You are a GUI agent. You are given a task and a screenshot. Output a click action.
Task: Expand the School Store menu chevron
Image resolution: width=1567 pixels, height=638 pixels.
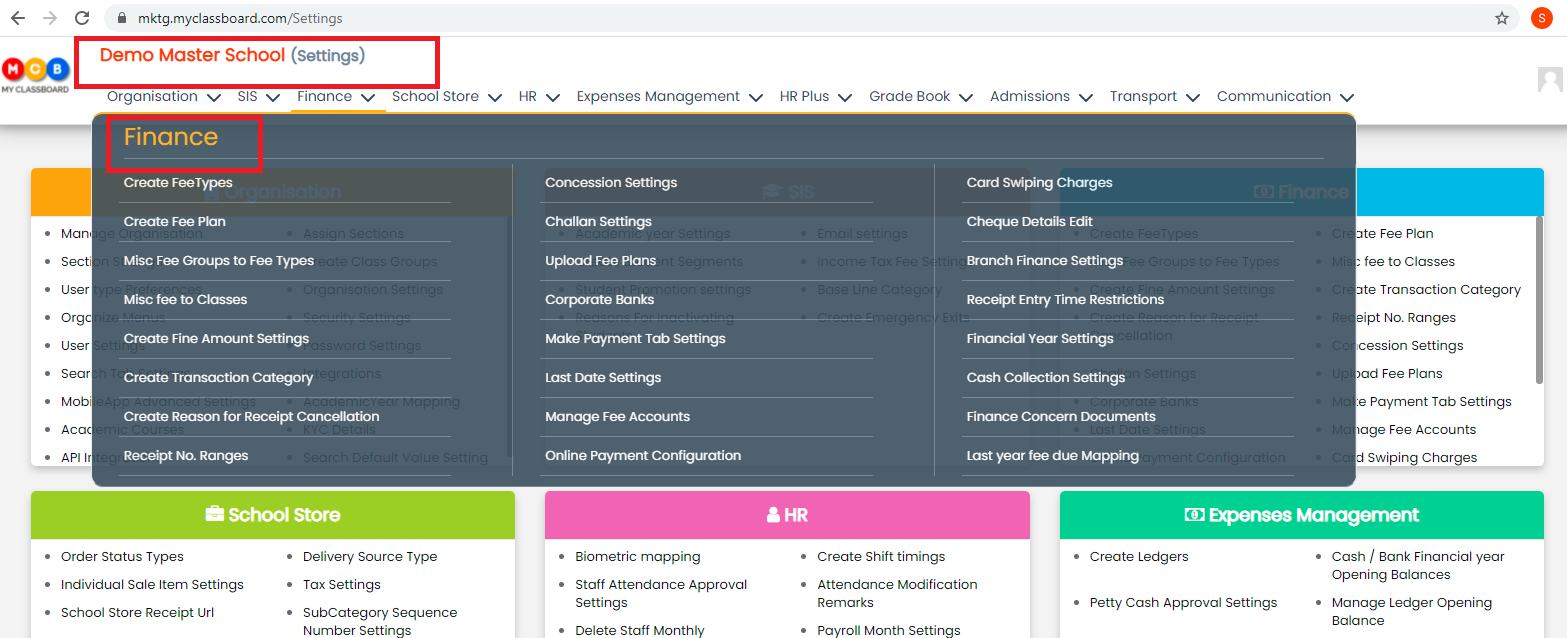497,98
